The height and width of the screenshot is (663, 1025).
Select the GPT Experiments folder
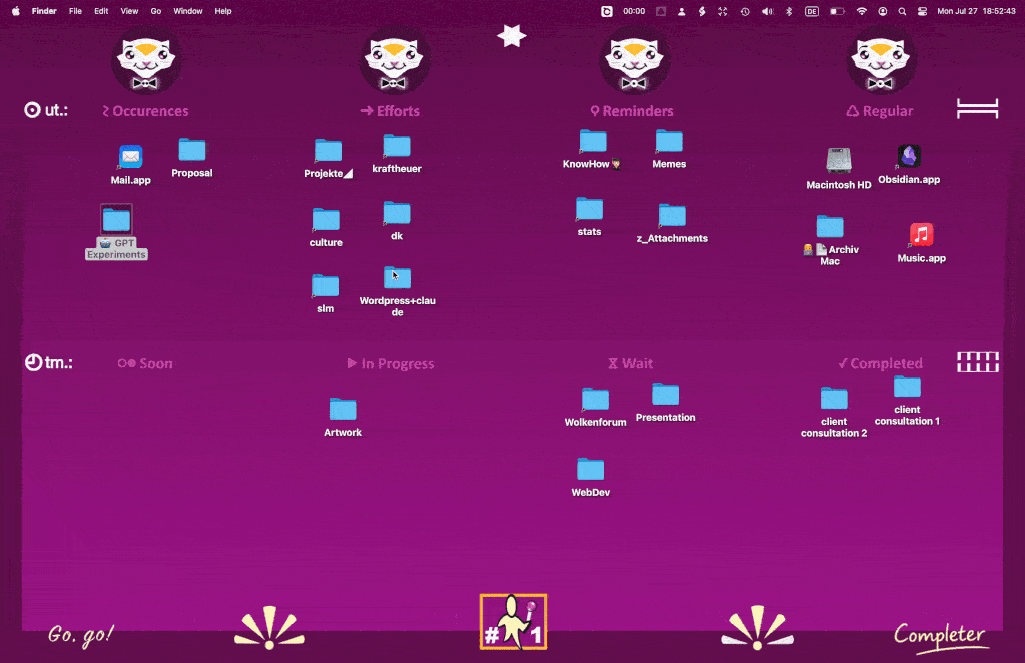116,220
